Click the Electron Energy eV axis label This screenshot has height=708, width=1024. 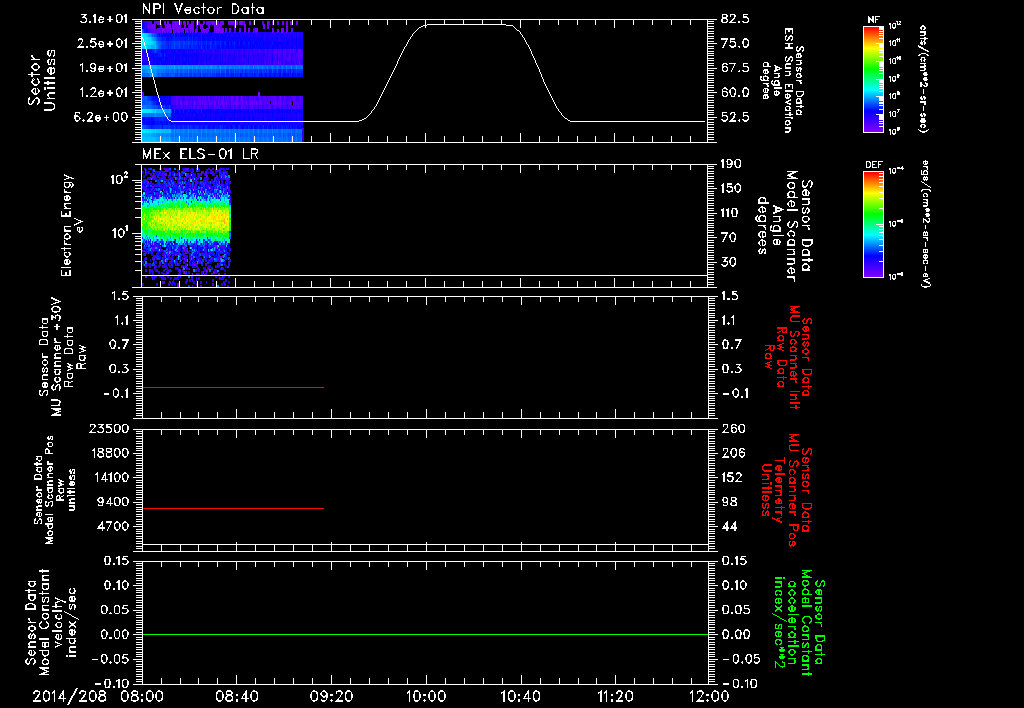72,225
